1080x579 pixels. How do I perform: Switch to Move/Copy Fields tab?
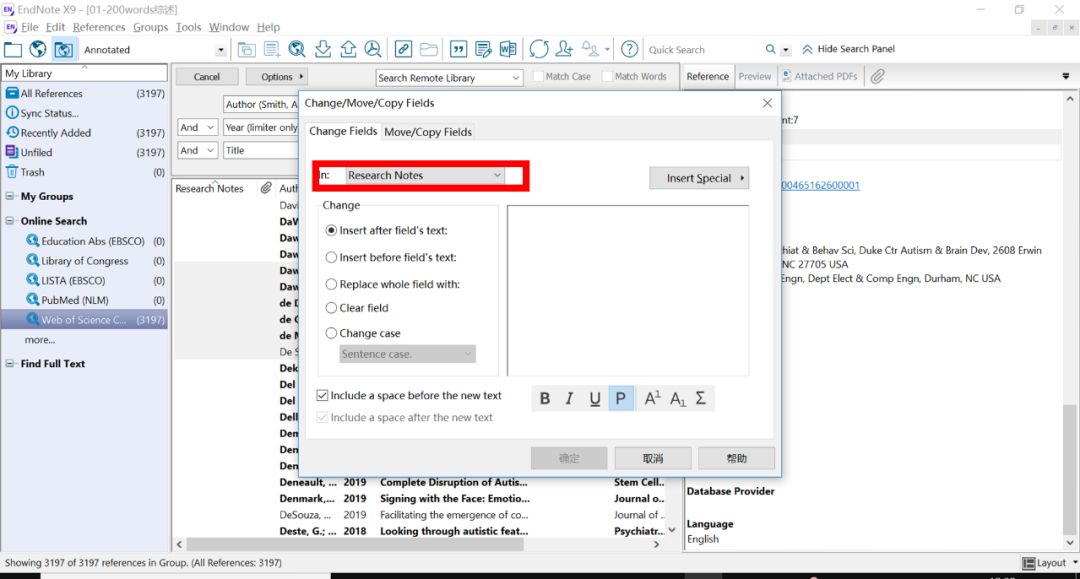coord(428,132)
